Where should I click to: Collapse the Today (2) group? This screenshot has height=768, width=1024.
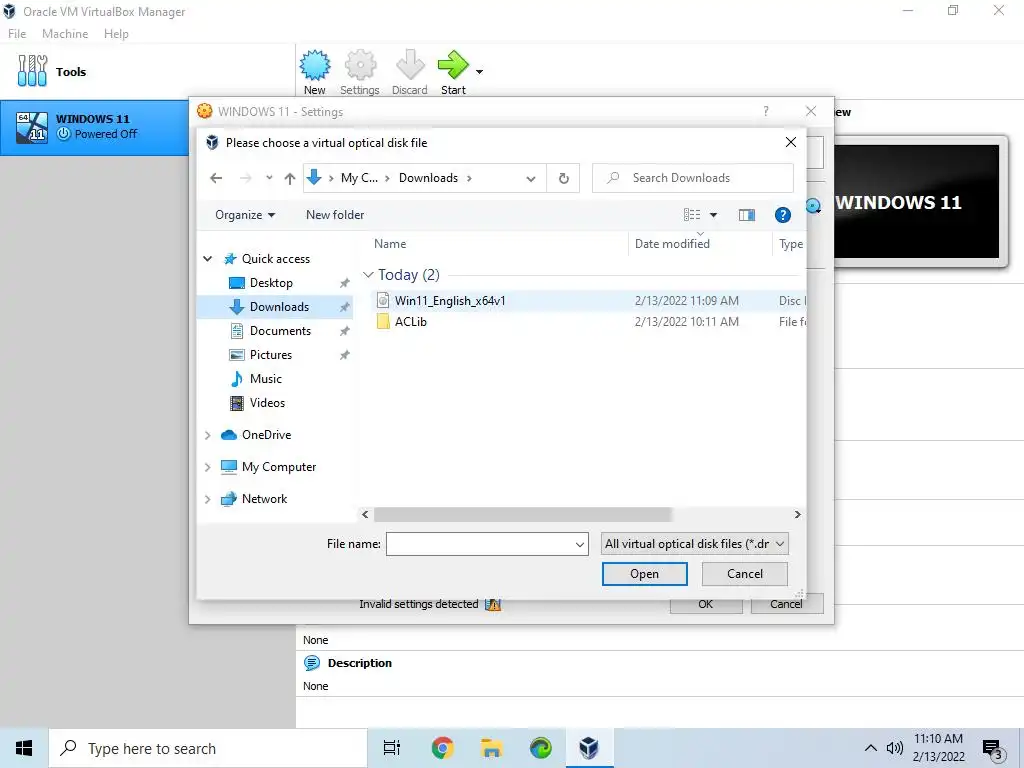368,275
